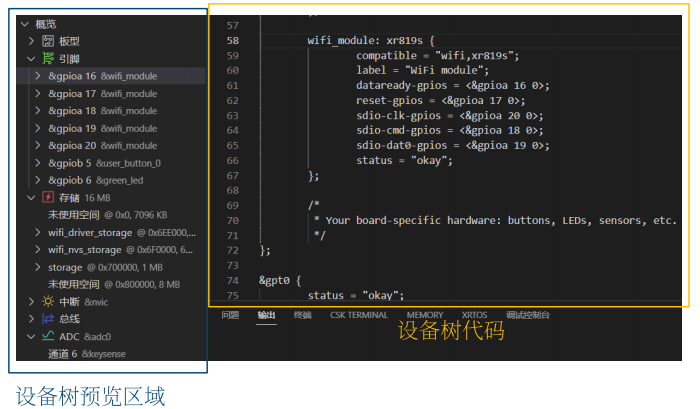Open the XRTOS tab

(474, 315)
